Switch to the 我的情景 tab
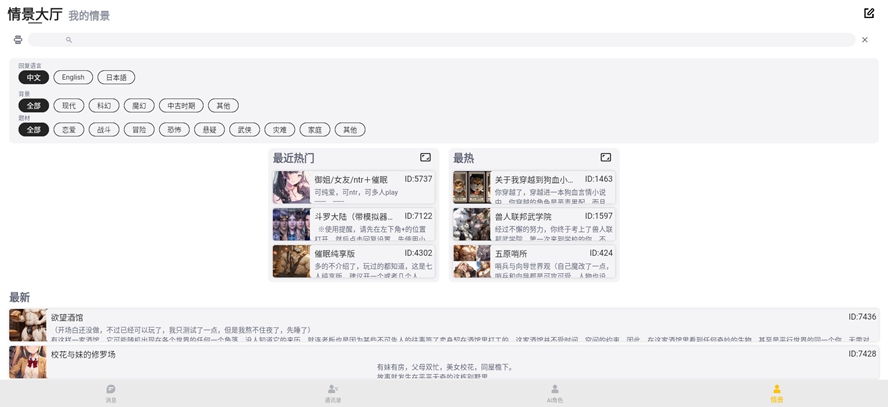The image size is (888, 407). click(x=89, y=16)
